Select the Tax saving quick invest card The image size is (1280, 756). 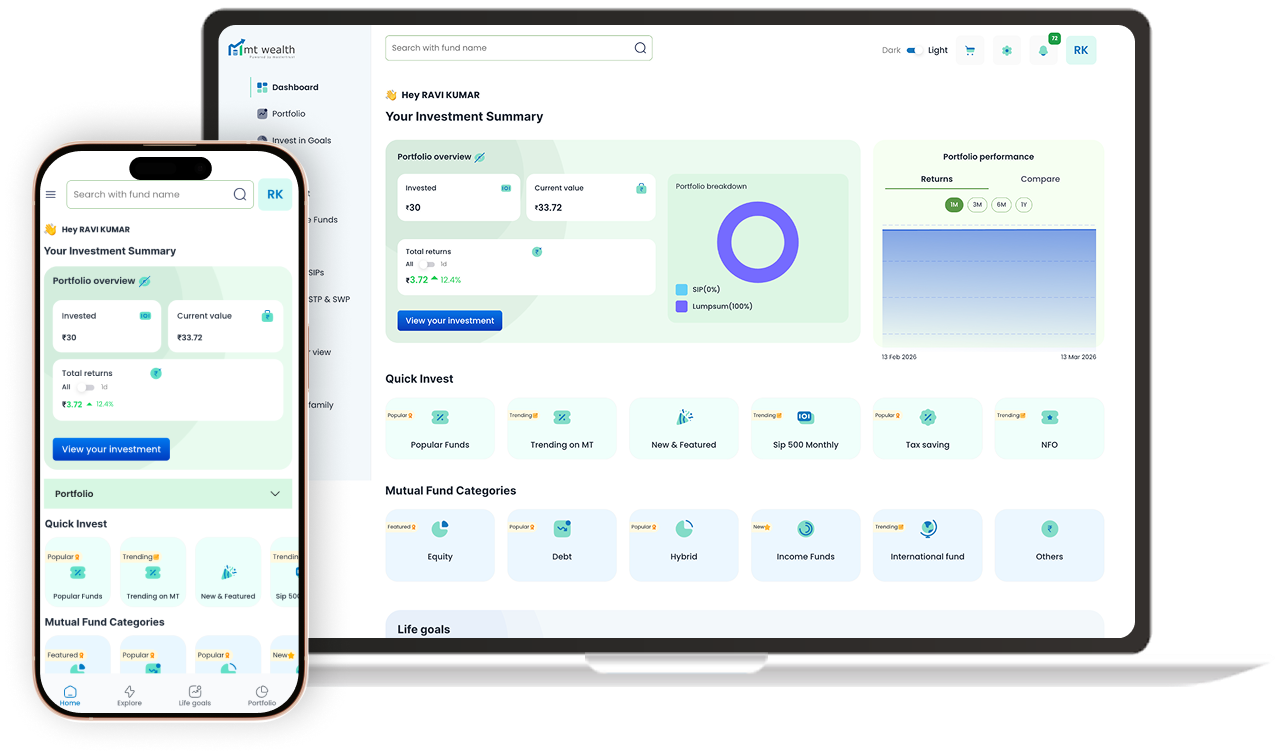point(927,429)
